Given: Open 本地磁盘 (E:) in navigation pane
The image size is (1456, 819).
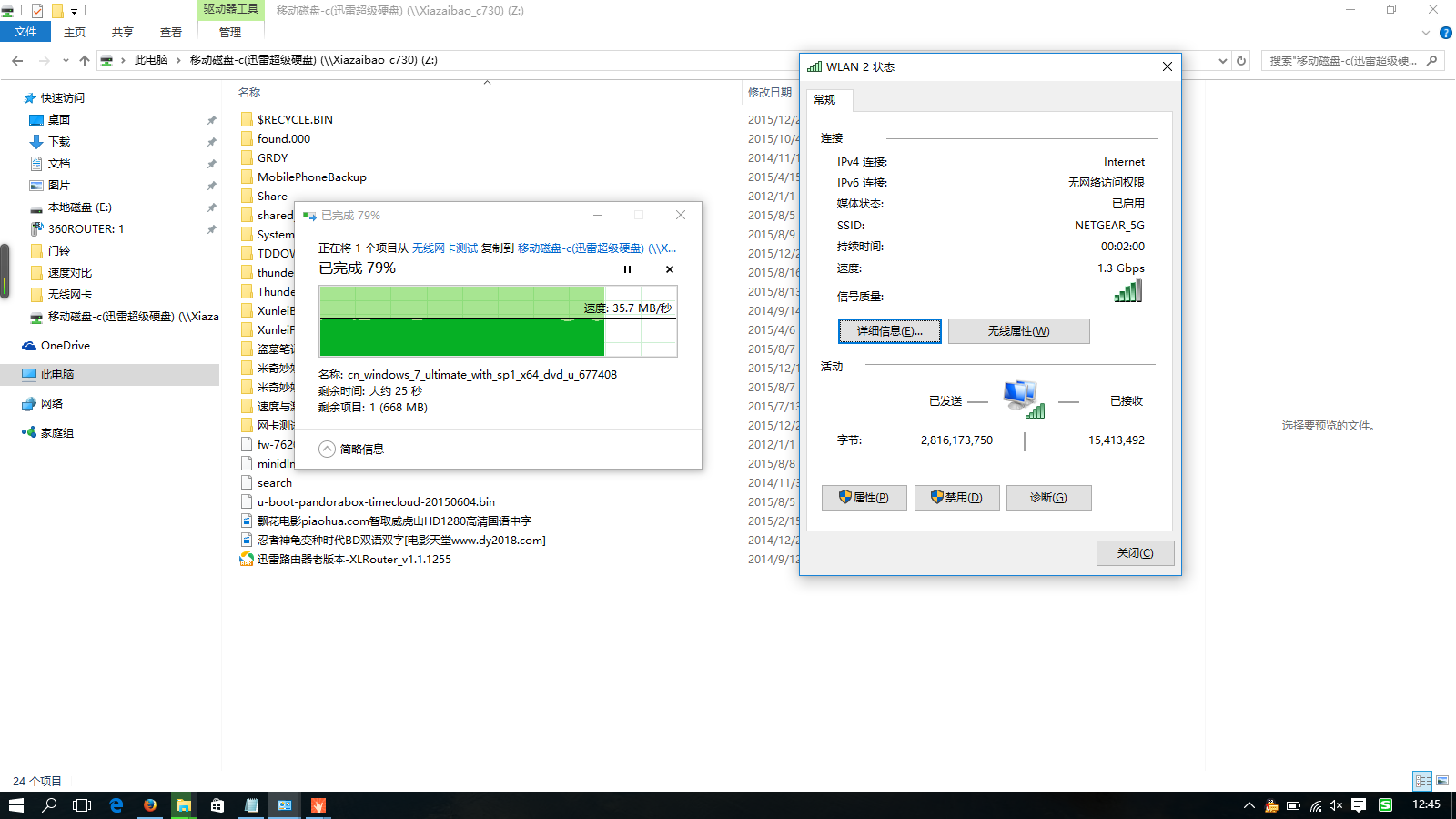Looking at the screenshot, I should tap(80, 207).
